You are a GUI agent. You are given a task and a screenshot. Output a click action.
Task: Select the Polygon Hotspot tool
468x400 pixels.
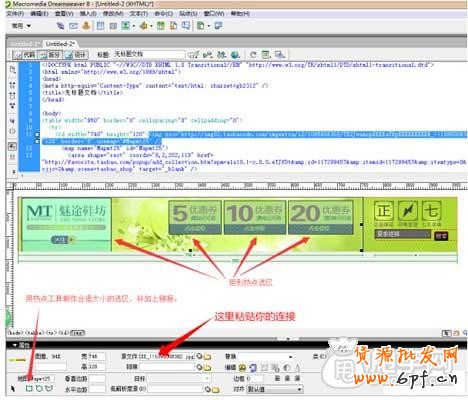click(49, 388)
